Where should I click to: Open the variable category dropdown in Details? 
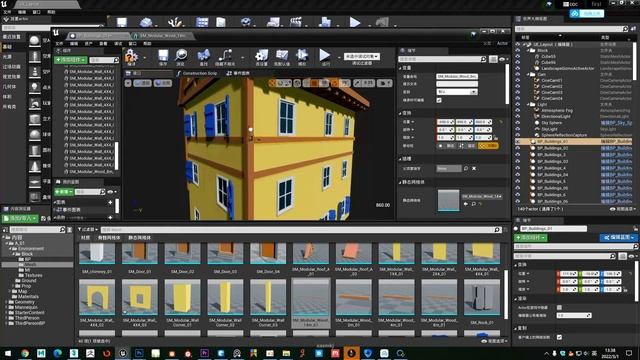tap(457, 92)
